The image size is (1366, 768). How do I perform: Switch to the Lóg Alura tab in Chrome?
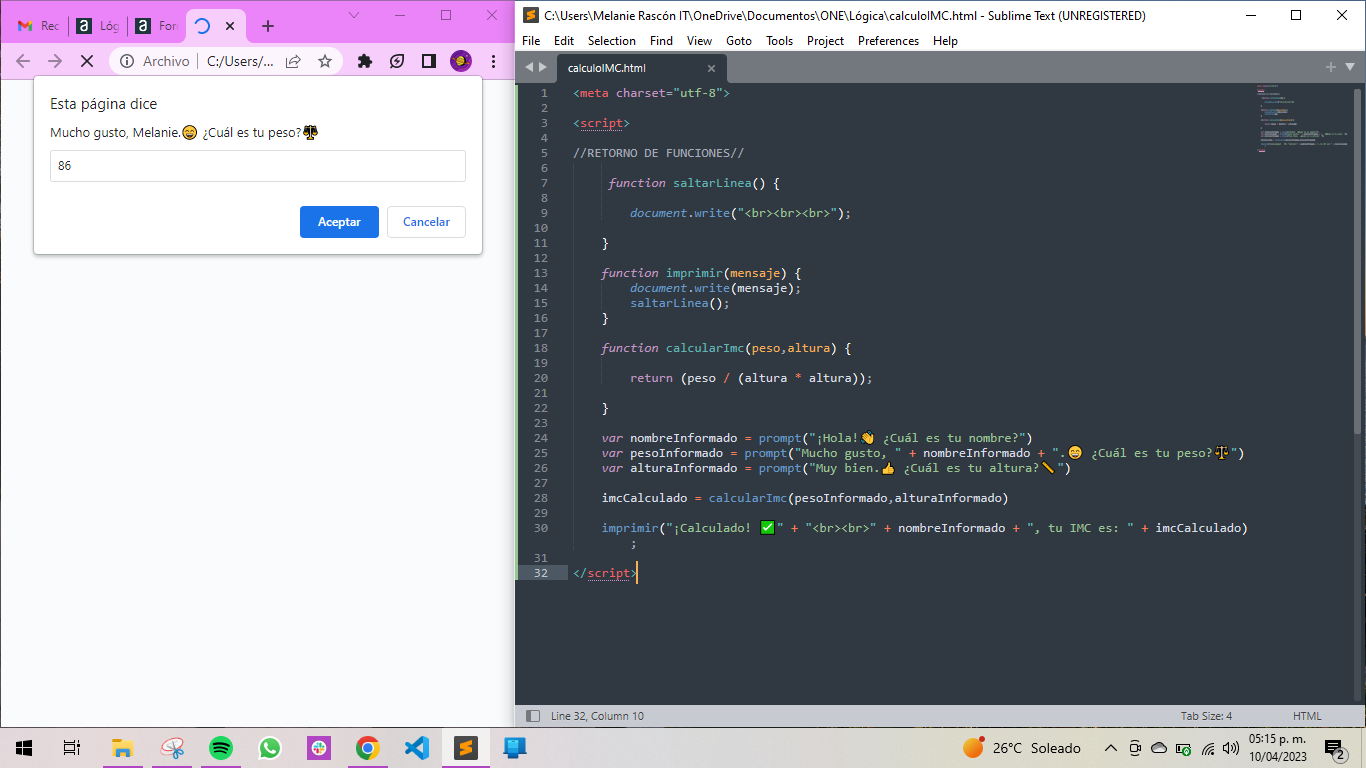point(98,26)
